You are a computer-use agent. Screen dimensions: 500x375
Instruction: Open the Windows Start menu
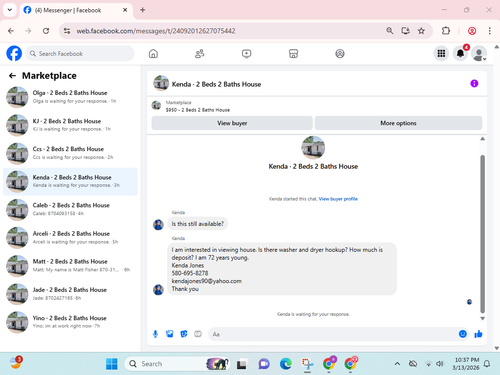[x=112, y=364]
